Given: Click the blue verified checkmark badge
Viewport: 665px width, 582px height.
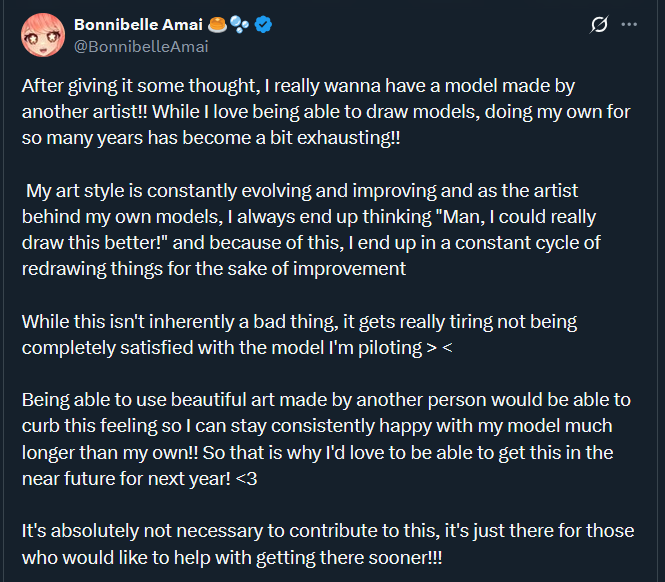Looking at the screenshot, I should [262, 24].
